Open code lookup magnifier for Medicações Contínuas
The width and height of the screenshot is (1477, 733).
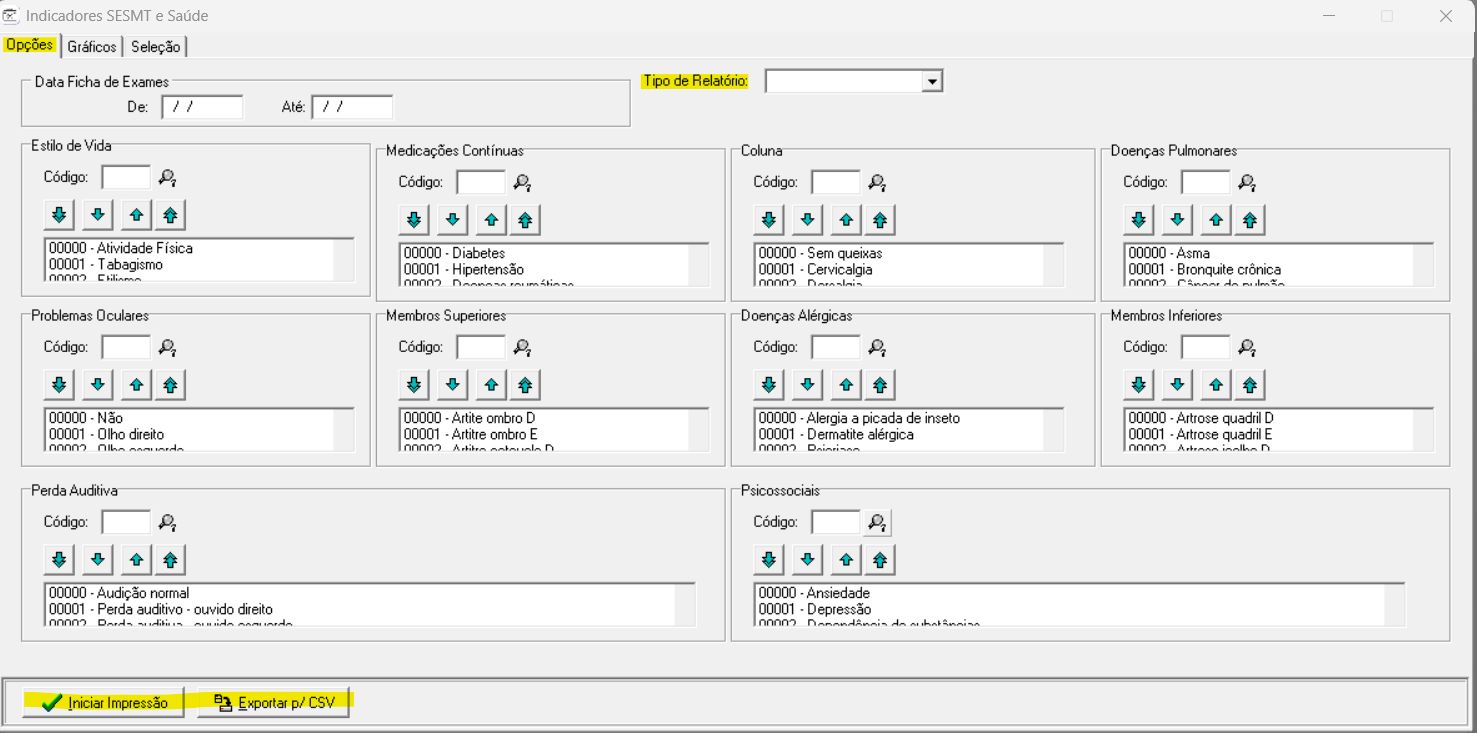(522, 182)
